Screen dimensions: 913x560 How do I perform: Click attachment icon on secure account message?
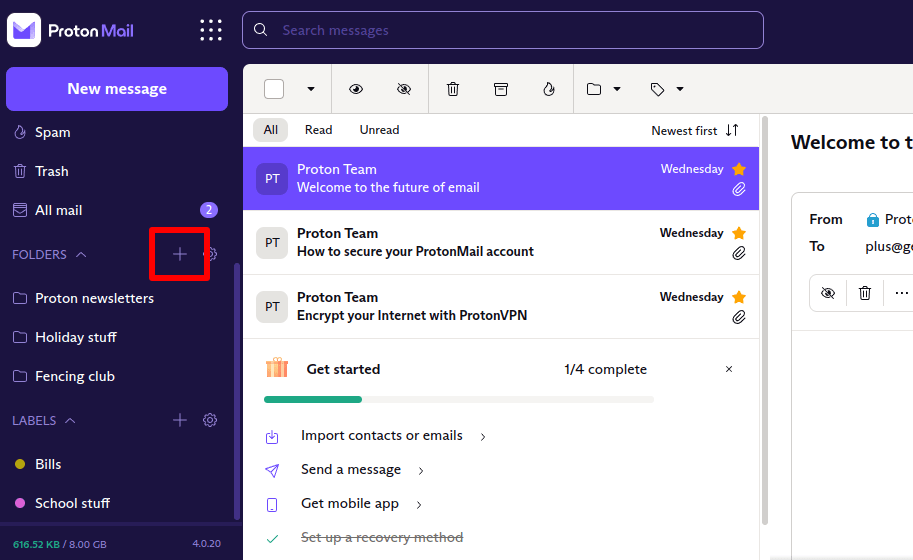[x=739, y=253]
